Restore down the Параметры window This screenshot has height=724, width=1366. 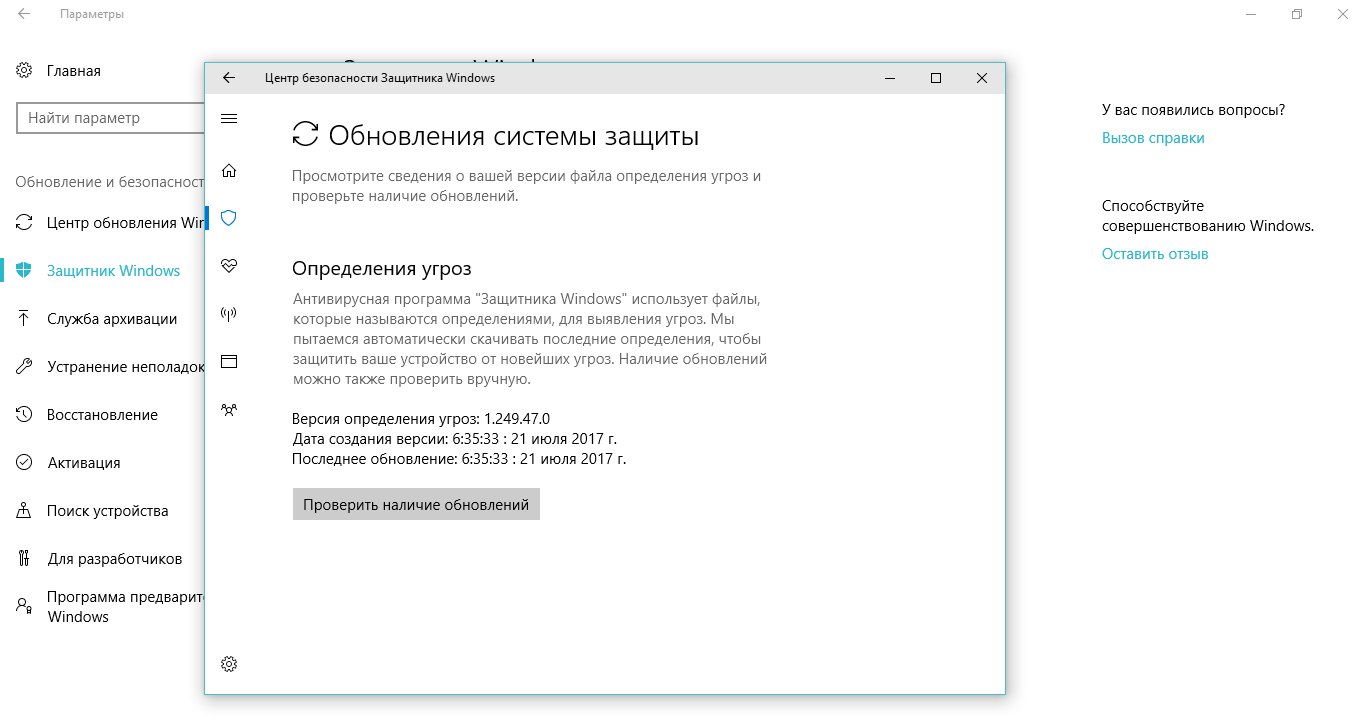(x=1297, y=15)
